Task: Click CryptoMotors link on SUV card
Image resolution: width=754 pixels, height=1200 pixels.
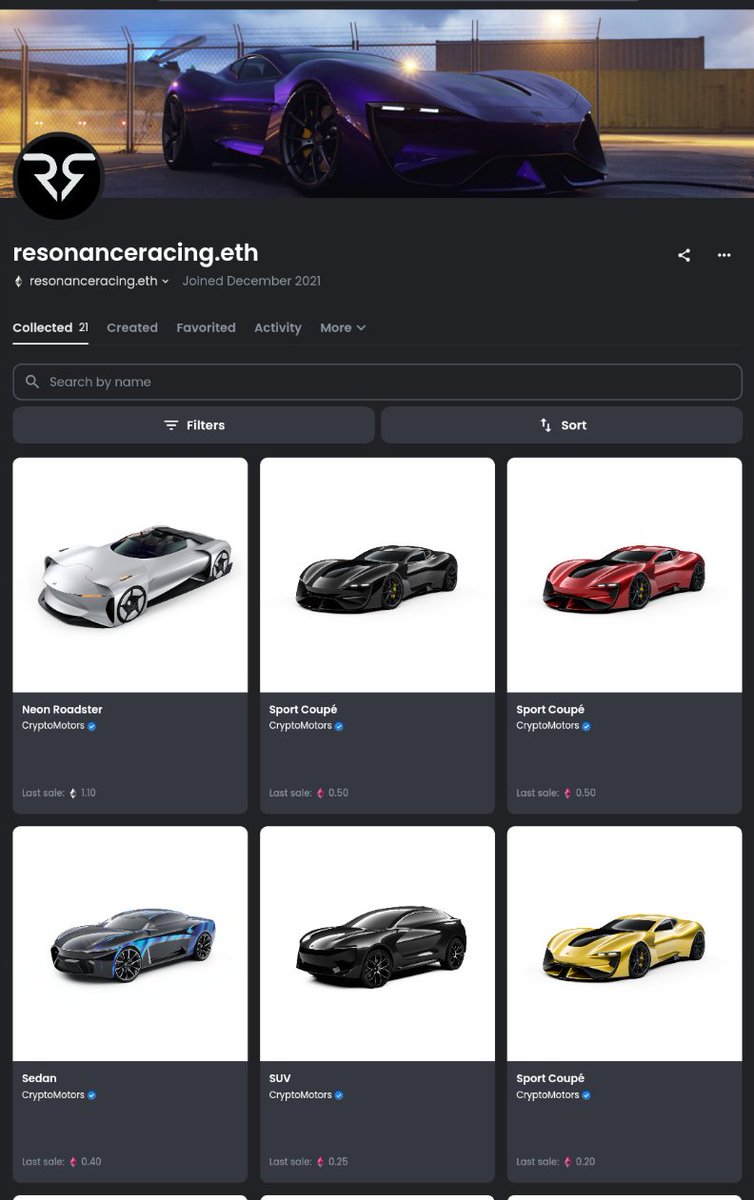Action: pos(300,1095)
